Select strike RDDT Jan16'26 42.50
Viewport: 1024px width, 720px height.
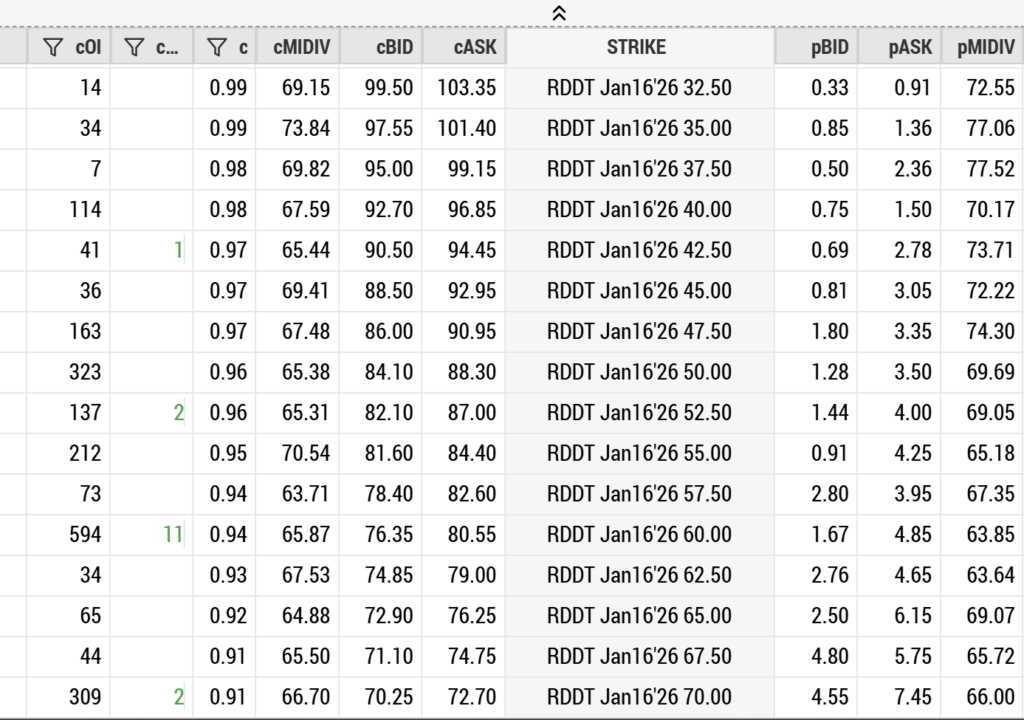coord(639,250)
